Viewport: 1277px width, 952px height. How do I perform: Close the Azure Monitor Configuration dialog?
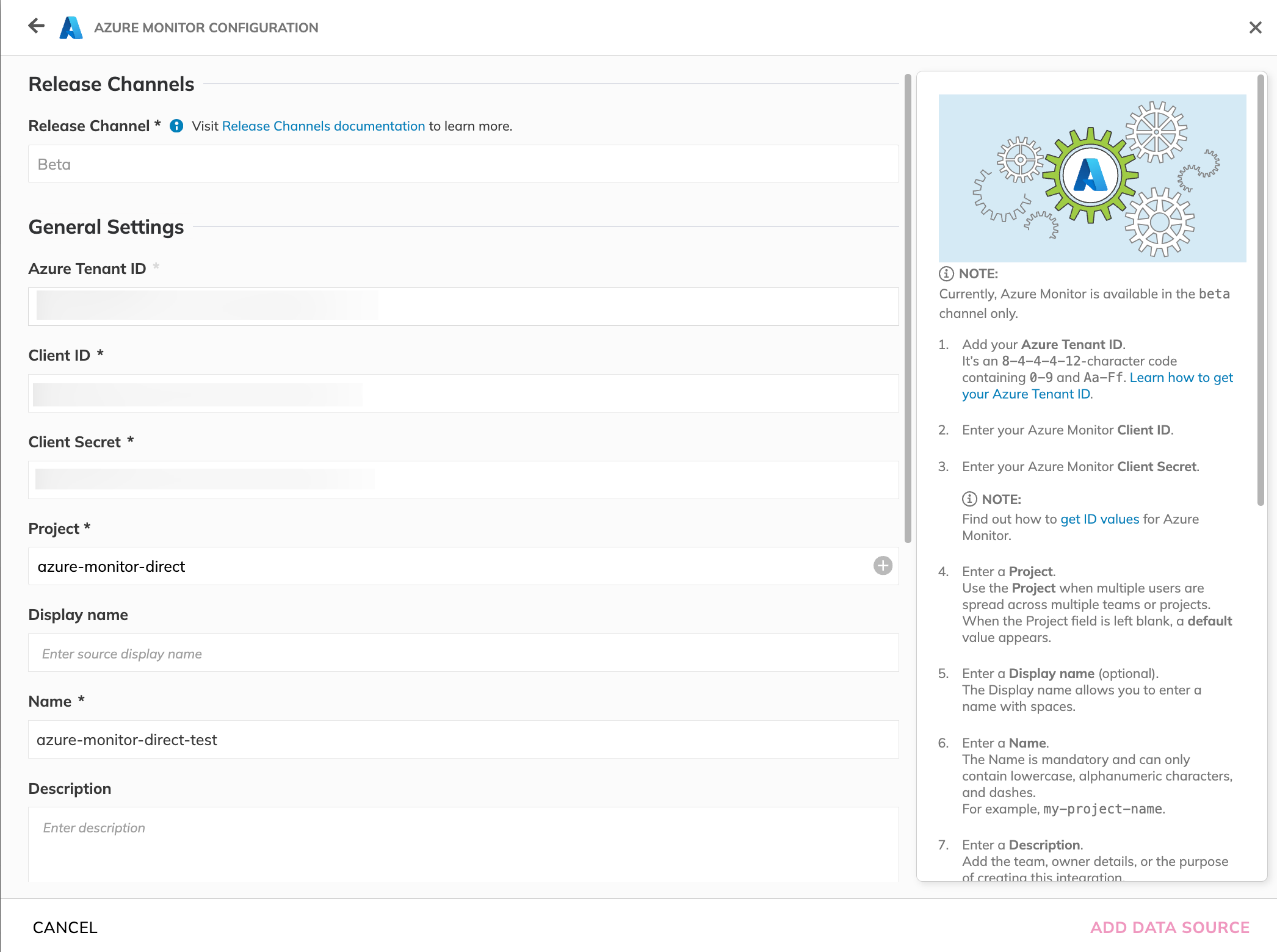(1255, 27)
